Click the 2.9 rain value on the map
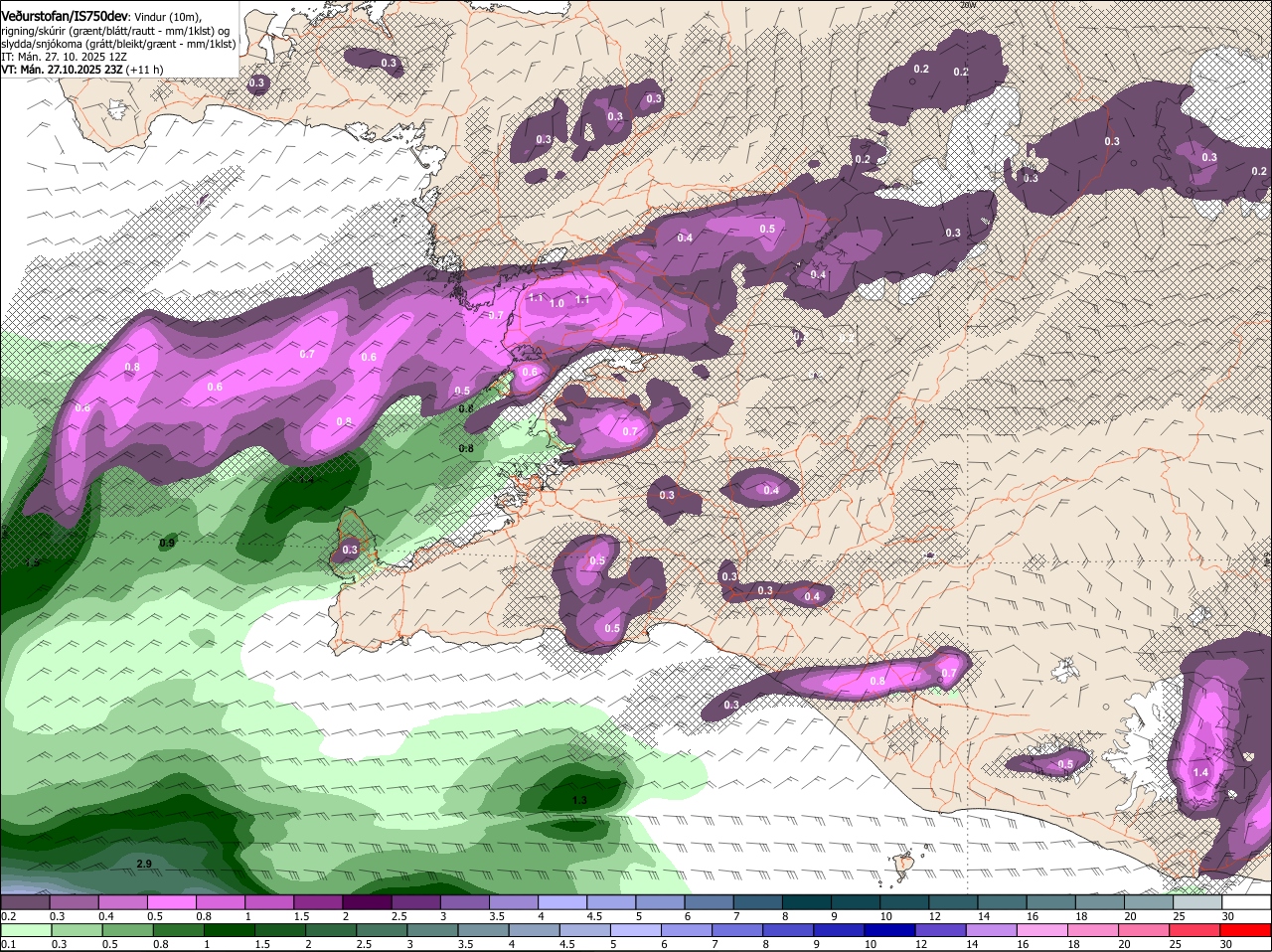1272x952 pixels. 144,865
